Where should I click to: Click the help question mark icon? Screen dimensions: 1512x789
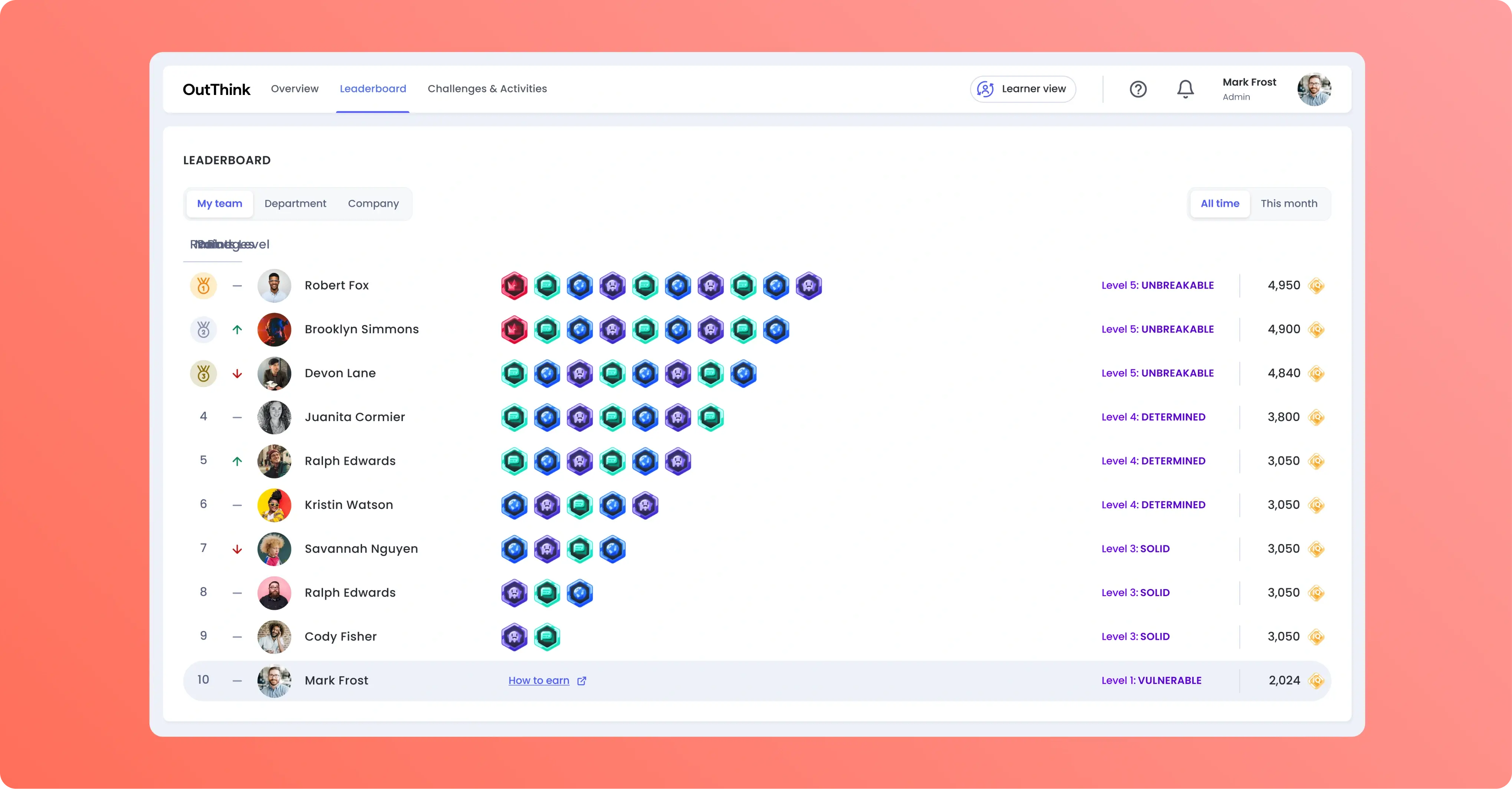(x=1138, y=89)
